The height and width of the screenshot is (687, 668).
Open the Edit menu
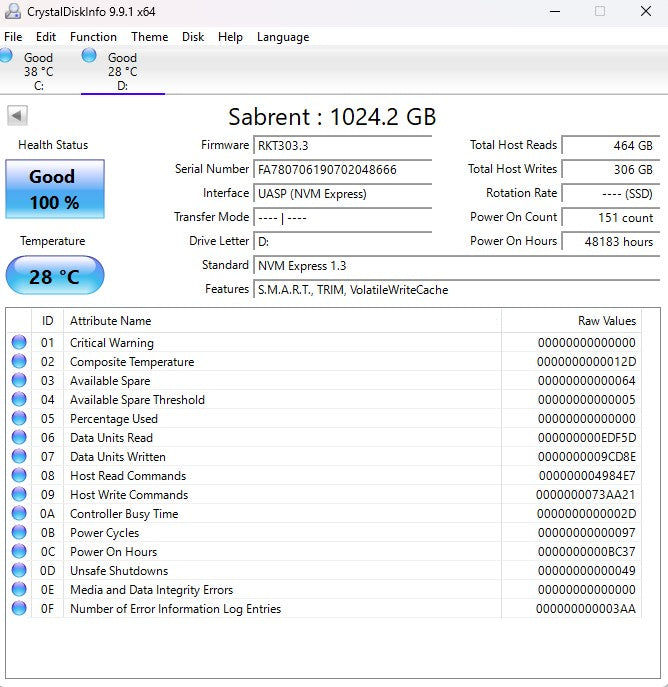[46, 37]
